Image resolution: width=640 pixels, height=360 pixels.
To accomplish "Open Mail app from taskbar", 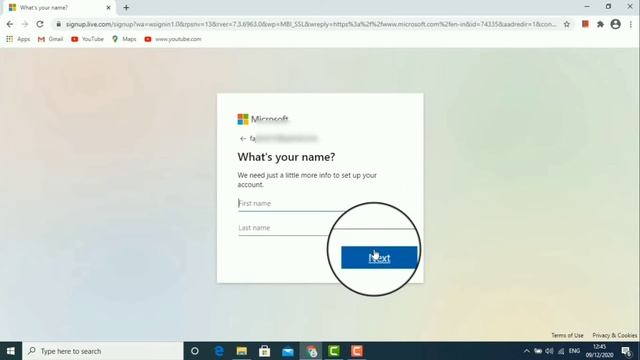I will pyautogui.click(x=288, y=351).
